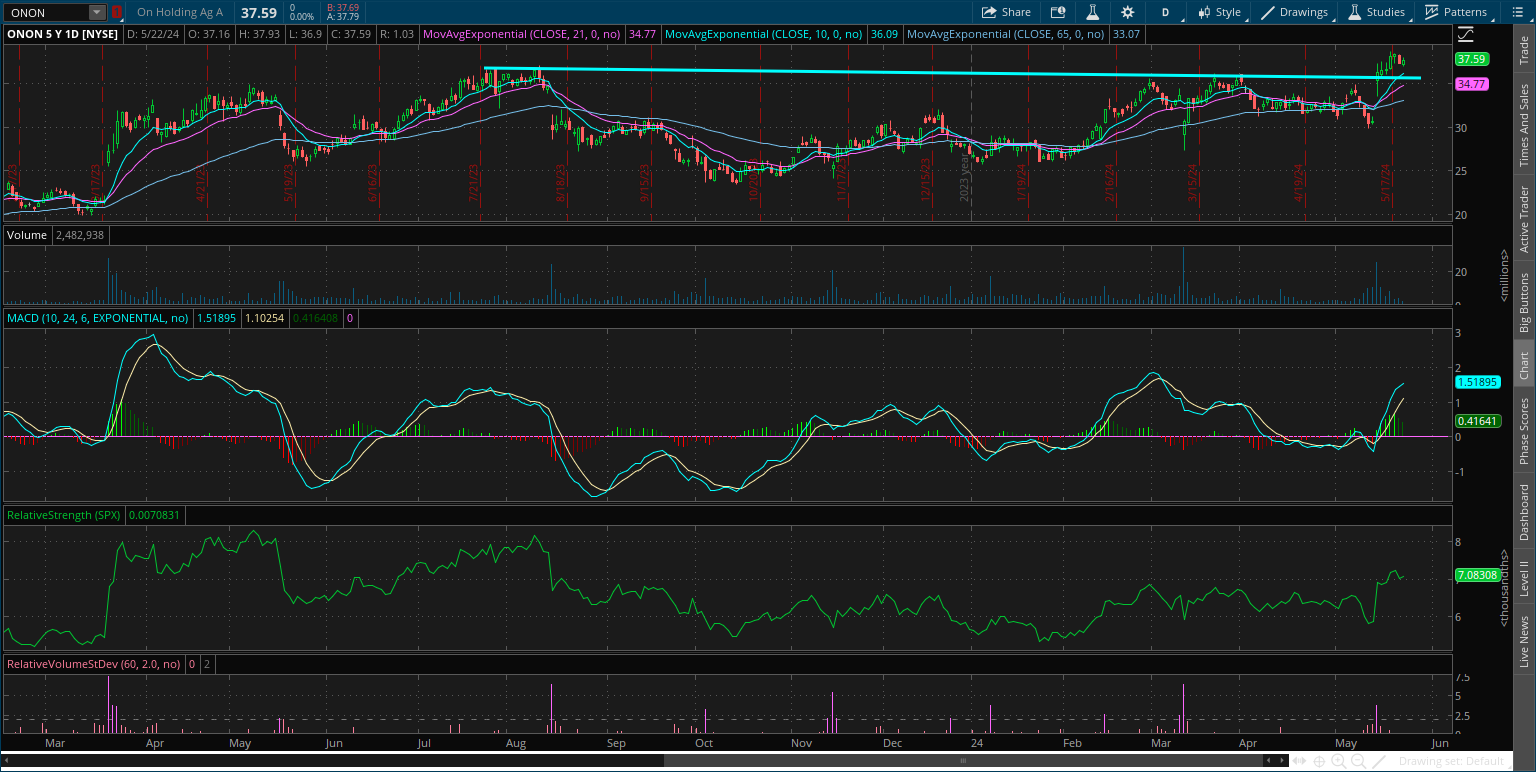This screenshot has height=772, width=1536.
Task: Open the Studies menu
Action: [x=1377, y=12]
